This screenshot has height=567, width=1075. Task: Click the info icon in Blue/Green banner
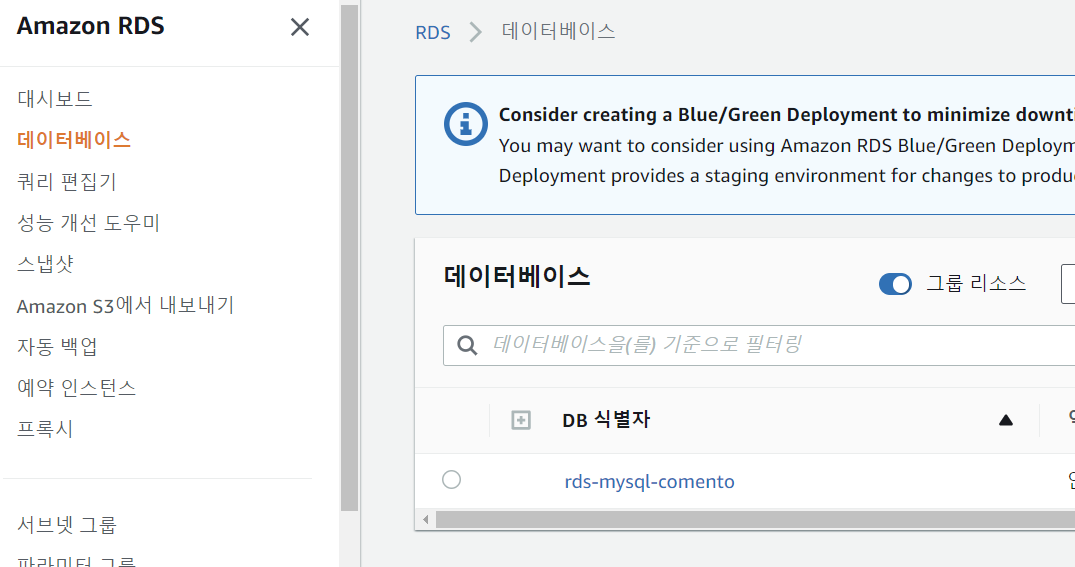tap(466, 124)
